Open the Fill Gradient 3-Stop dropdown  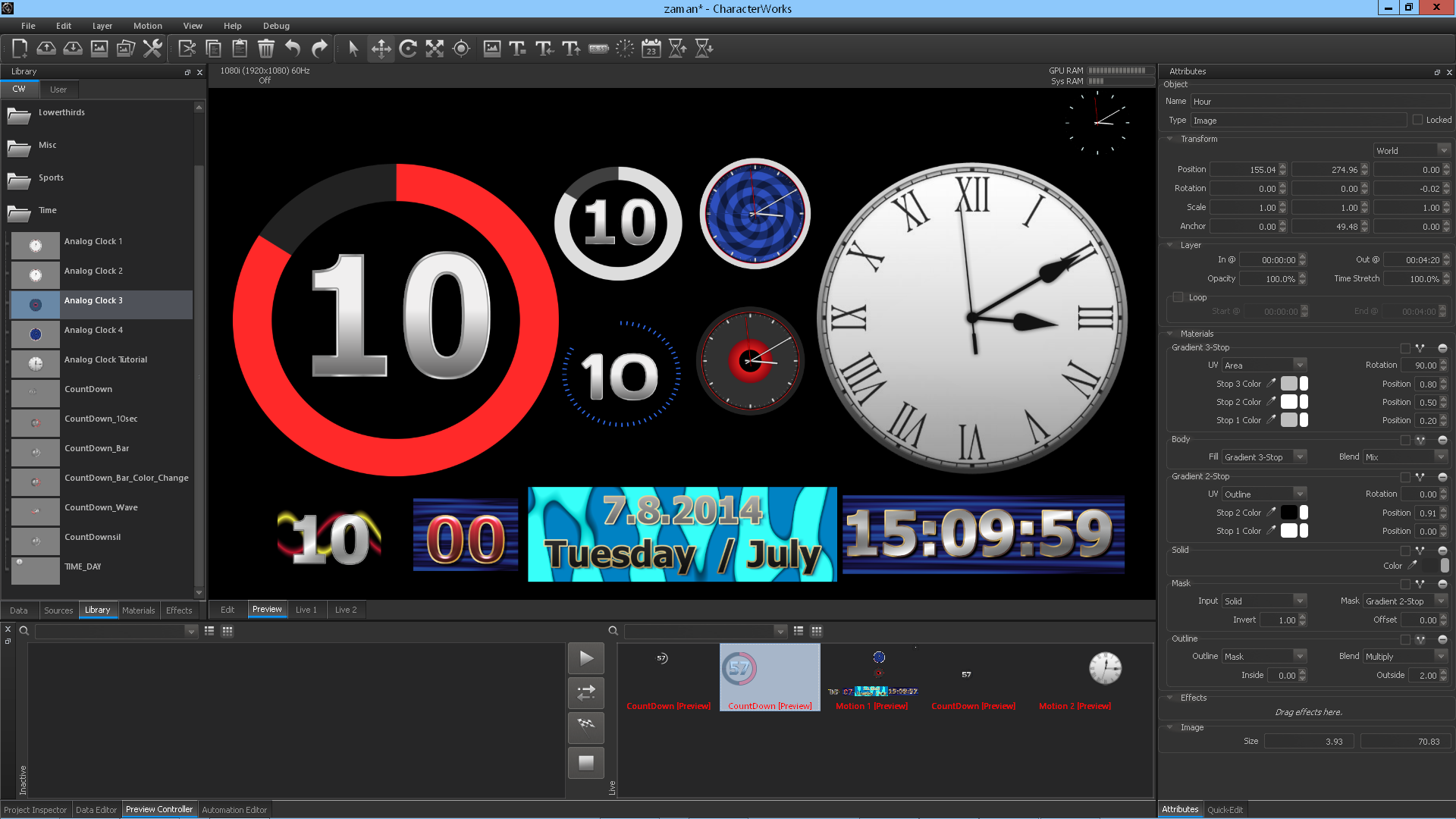tap(1264, 457)
